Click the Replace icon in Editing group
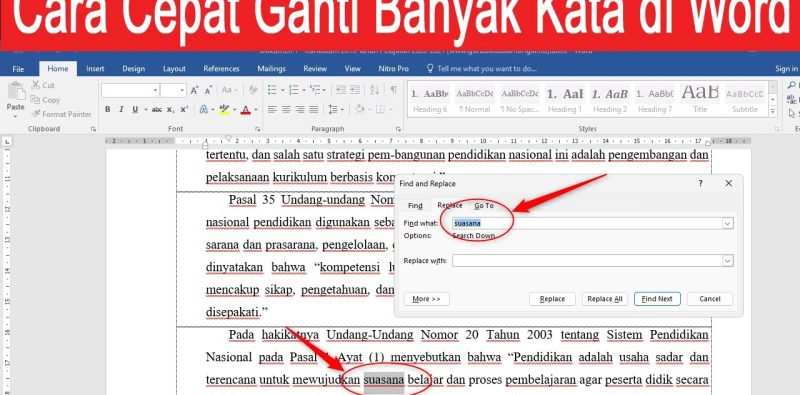Viewport: 800px width, 395px height. pyautogui.click(x=792, y=99)
